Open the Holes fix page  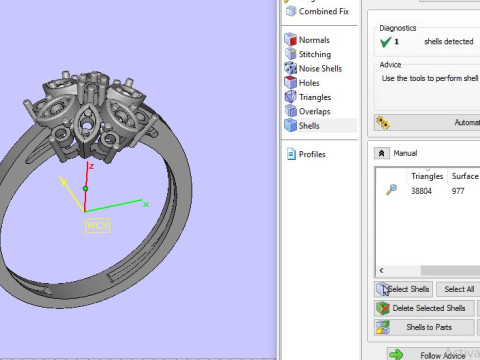pyautogui.click(x=302, y=83)
